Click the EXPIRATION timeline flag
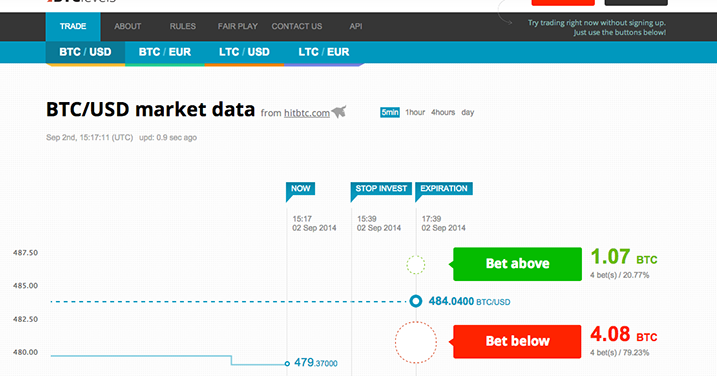The width and height of the screenshot is (717, 376). coord(444,188)
